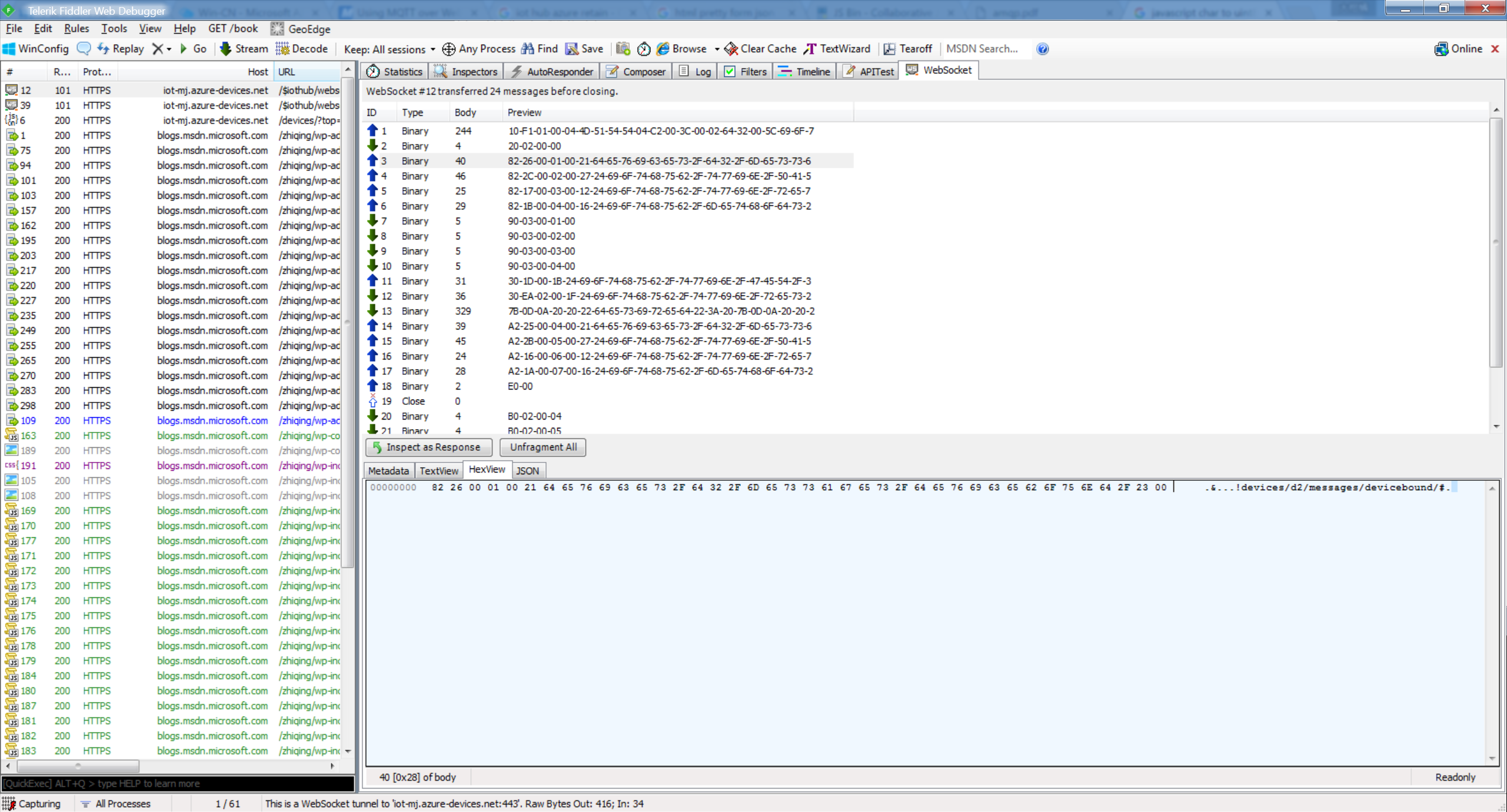This screenshot has height=812, width=1507.
Task: Click Browse Internet Explorer icon
Action: (663, 49)
